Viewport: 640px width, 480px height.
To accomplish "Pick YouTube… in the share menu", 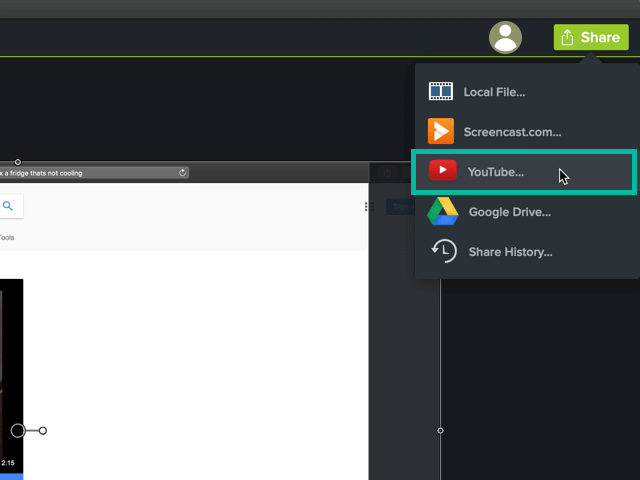I will (524, 172).
